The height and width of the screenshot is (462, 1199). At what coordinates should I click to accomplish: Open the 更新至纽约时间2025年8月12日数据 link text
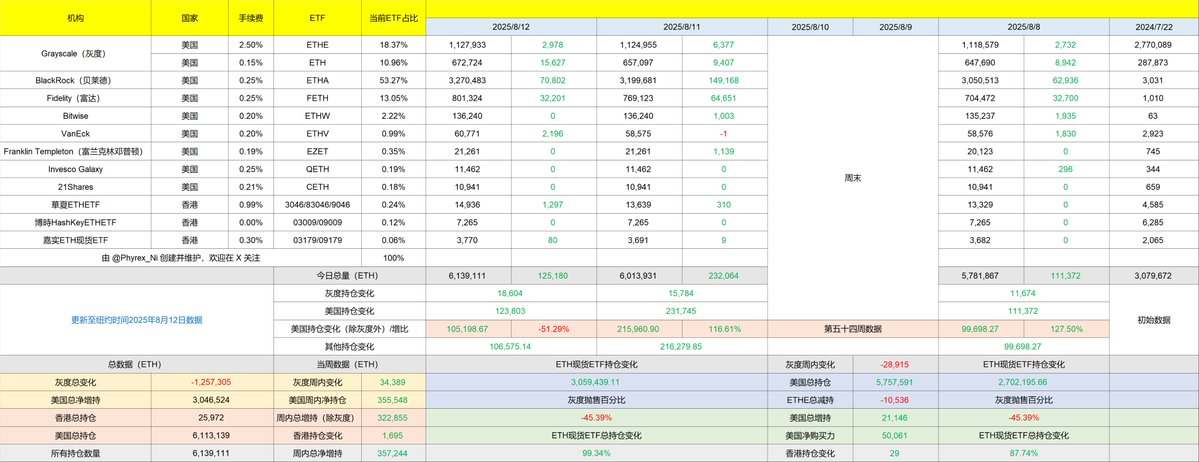coord(136,320)
